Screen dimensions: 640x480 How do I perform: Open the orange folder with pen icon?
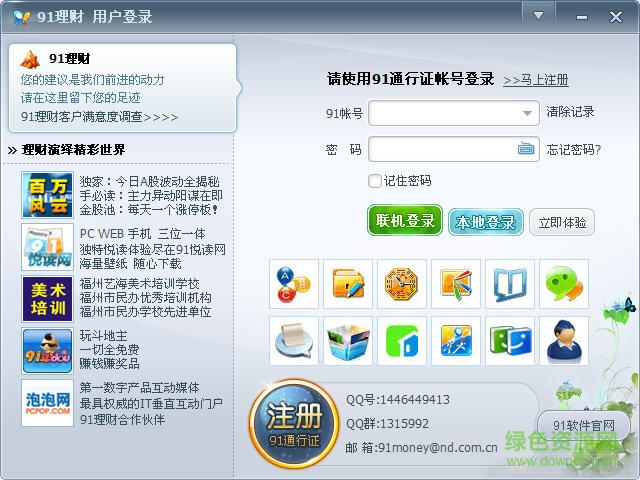[348, 284]
